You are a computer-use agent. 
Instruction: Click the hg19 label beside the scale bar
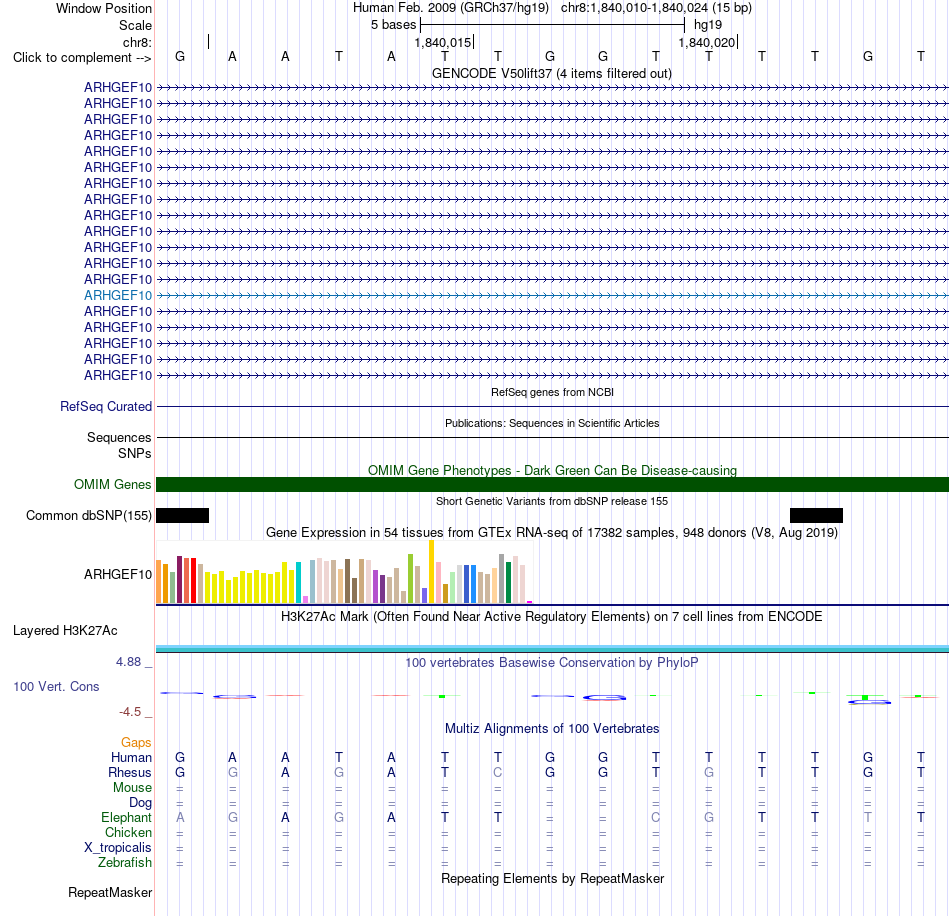(x=708, y=25)
